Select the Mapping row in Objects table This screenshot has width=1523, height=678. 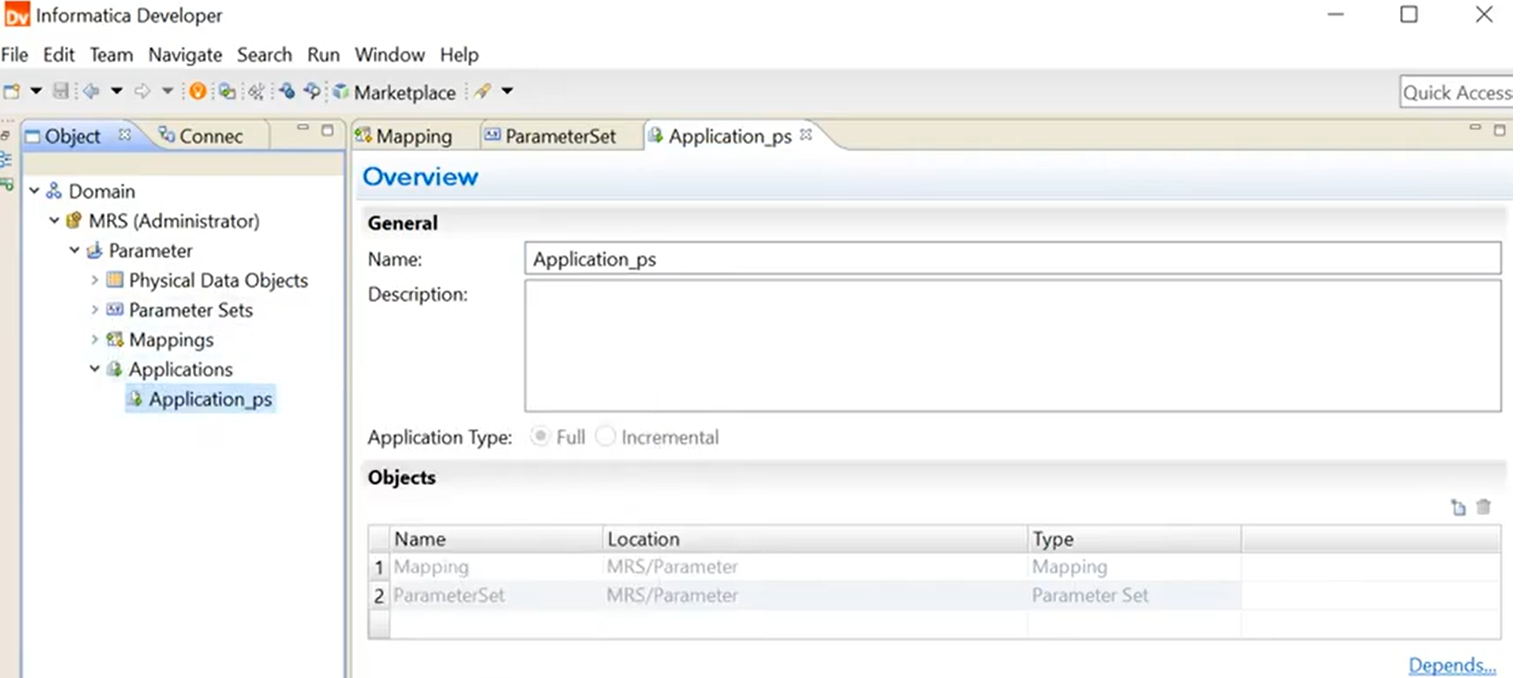(934, 567)
